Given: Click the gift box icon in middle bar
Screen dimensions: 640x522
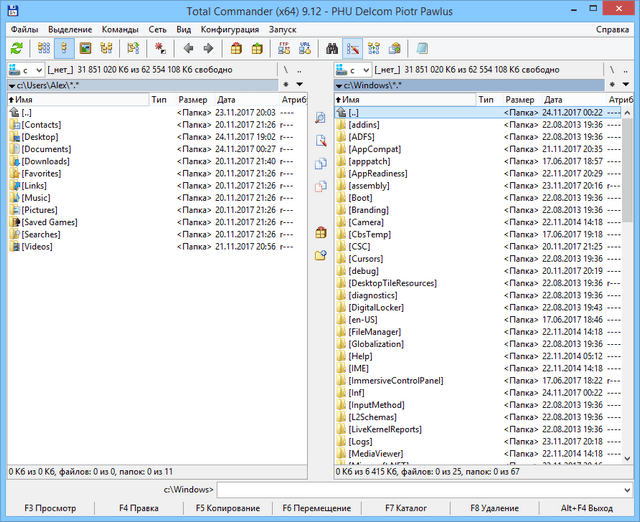Looking at the screenshot, I should (321, 232).
